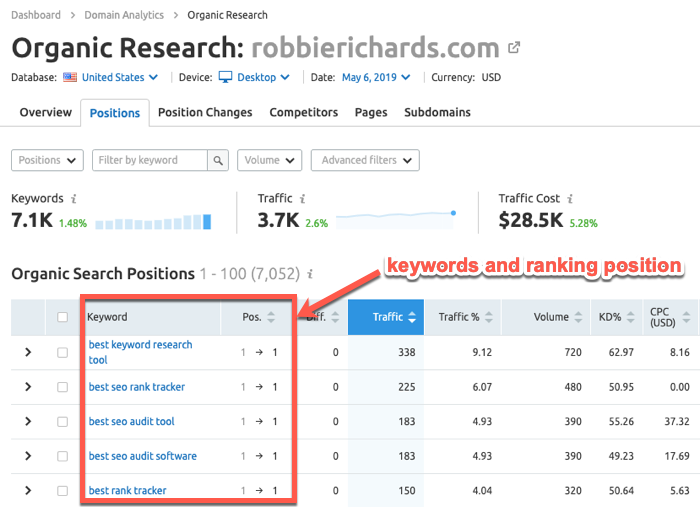Viewport: 700px width, 507px height.
Task: Check the box for best keyword research tool
Action: tap(62, 353)
